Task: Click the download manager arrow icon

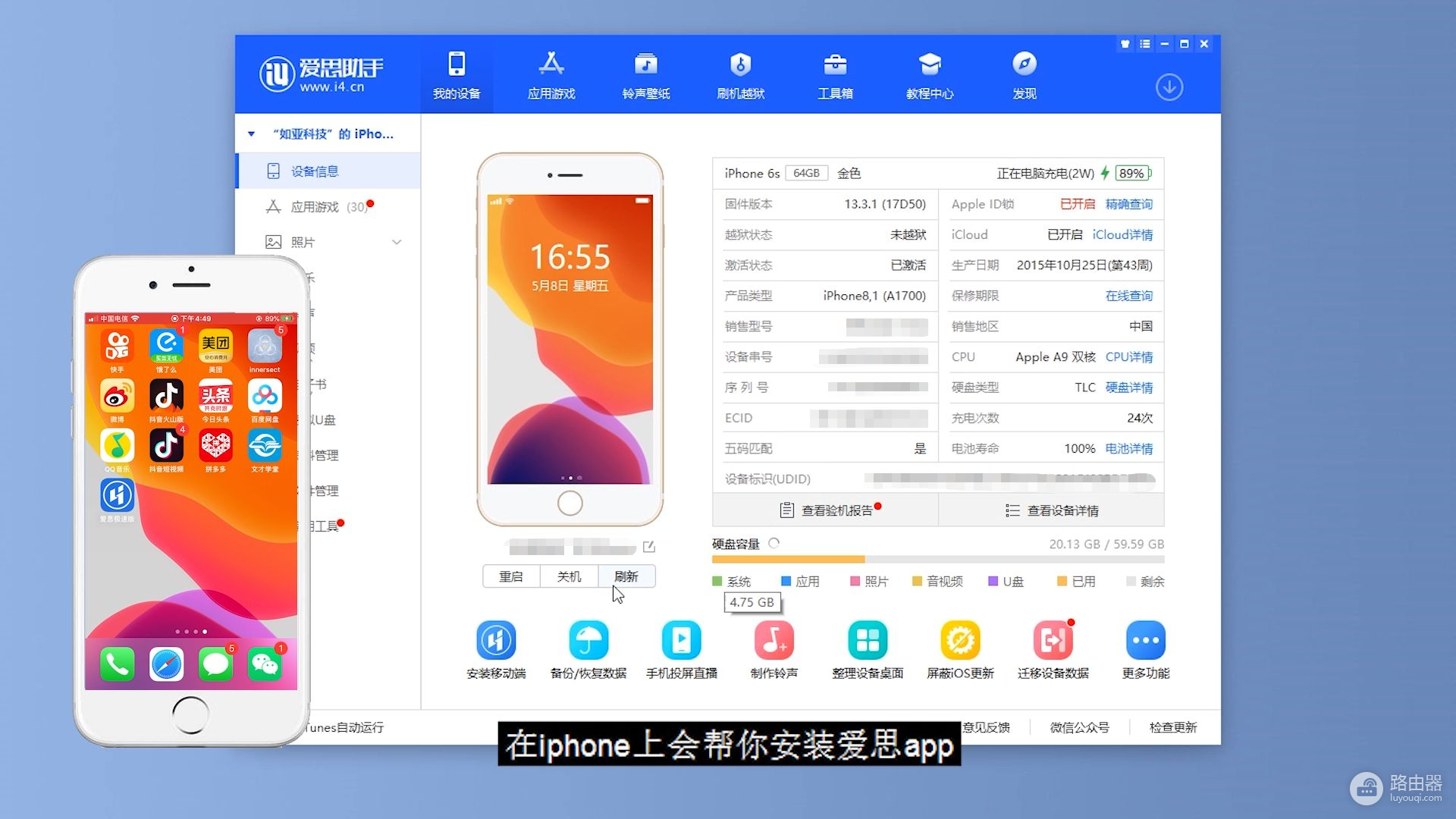Action: pyautogui.click(x=1169, y=87)
